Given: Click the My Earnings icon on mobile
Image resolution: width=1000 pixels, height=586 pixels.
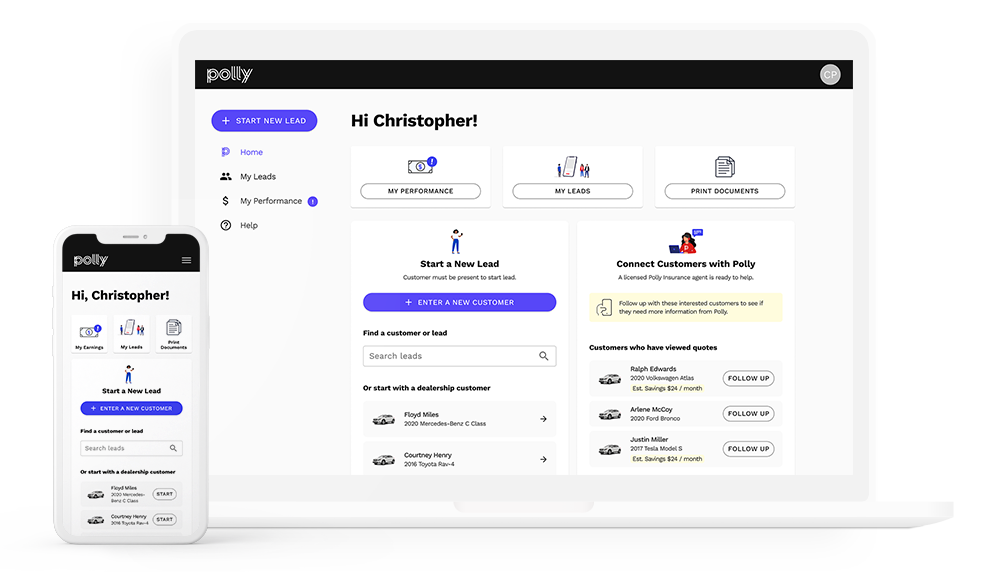Looking at the screenshot, I should click(90, 330).
